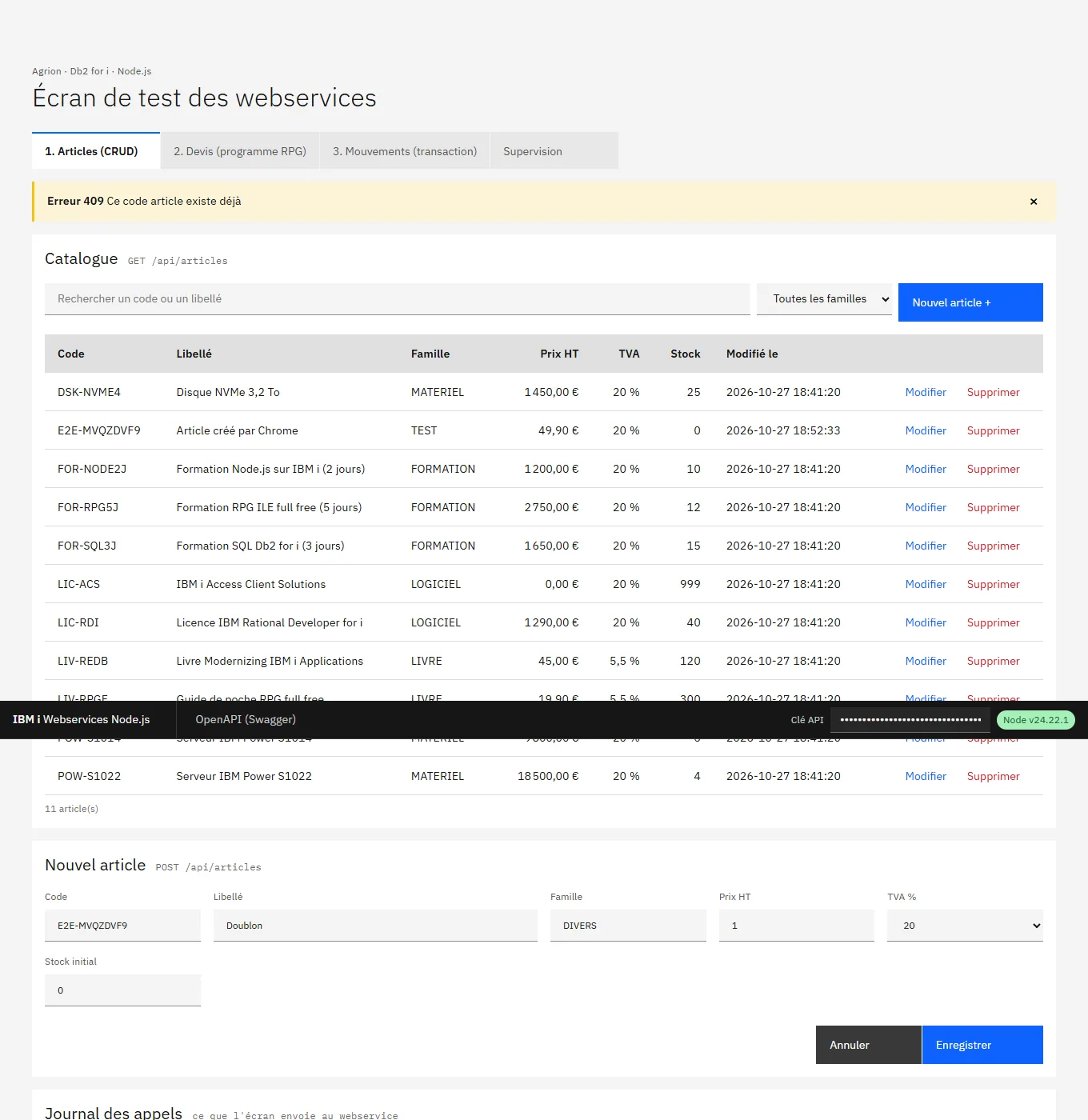Open the Supervision tab
Image resolution: width=1088 pixels, height=1120 pixels.
[554, 151]
